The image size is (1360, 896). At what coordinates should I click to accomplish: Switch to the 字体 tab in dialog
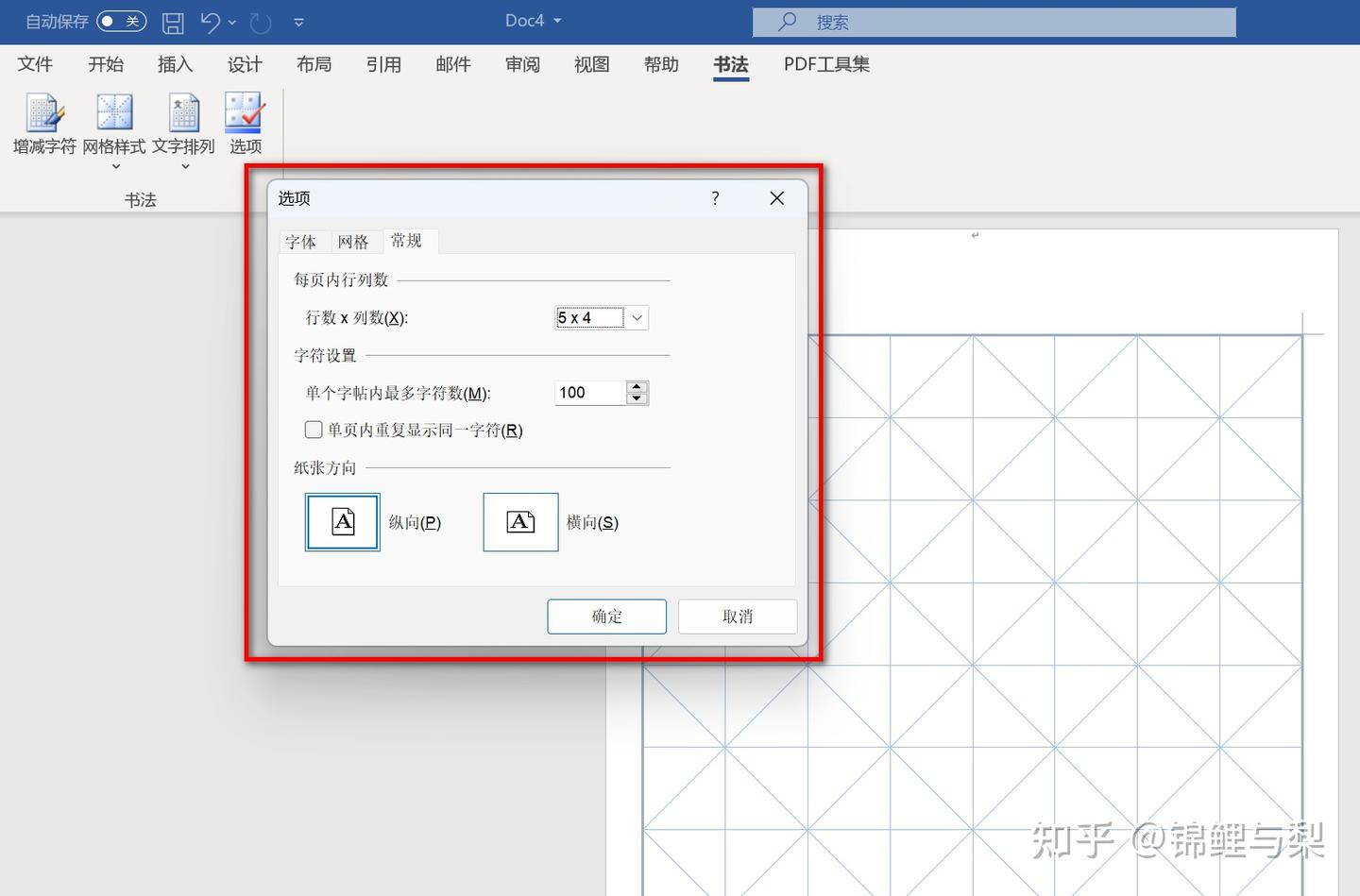point(301,242)
